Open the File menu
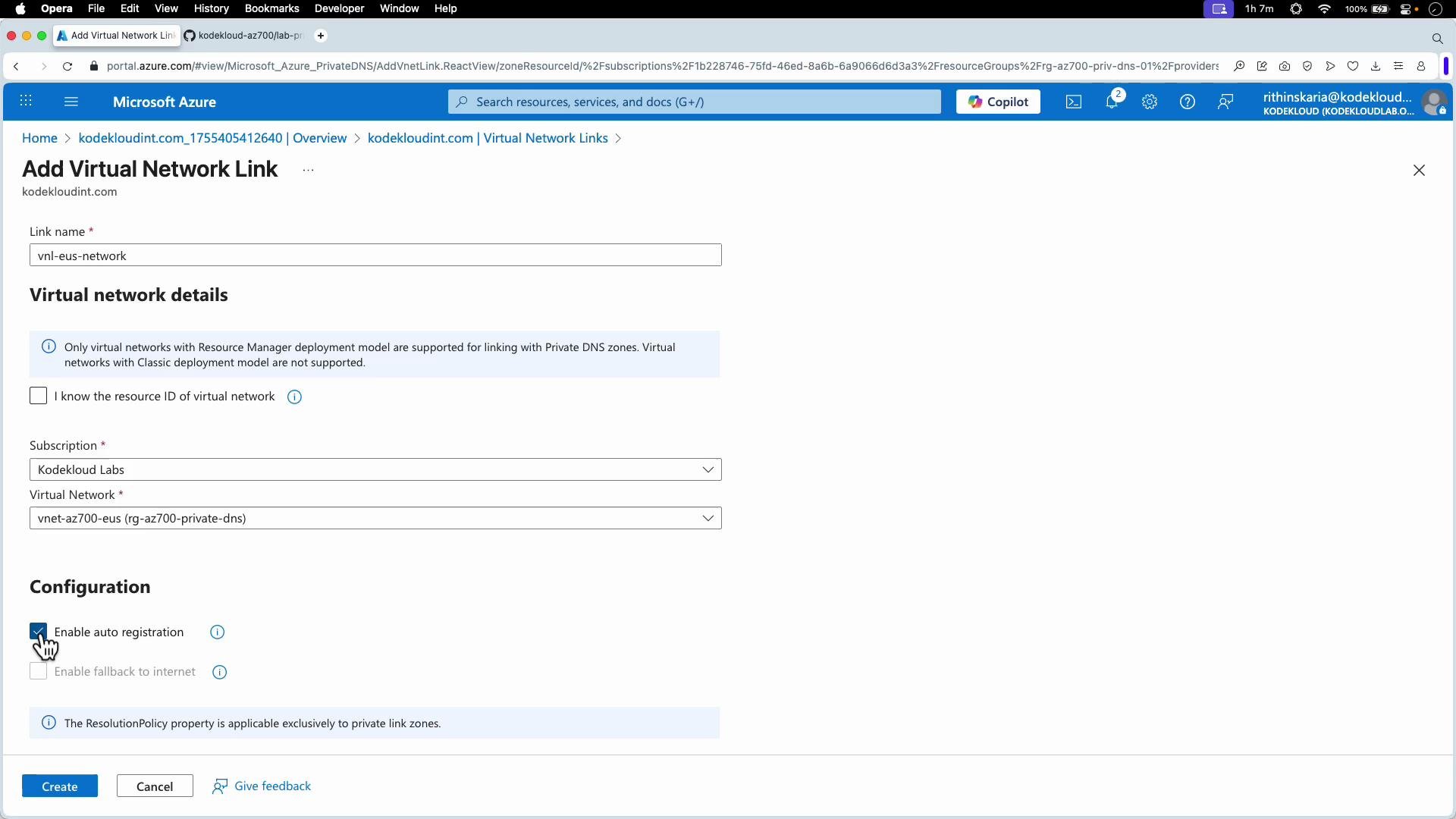This screenshot has width=1456, height=819. (x=96, y=8)
